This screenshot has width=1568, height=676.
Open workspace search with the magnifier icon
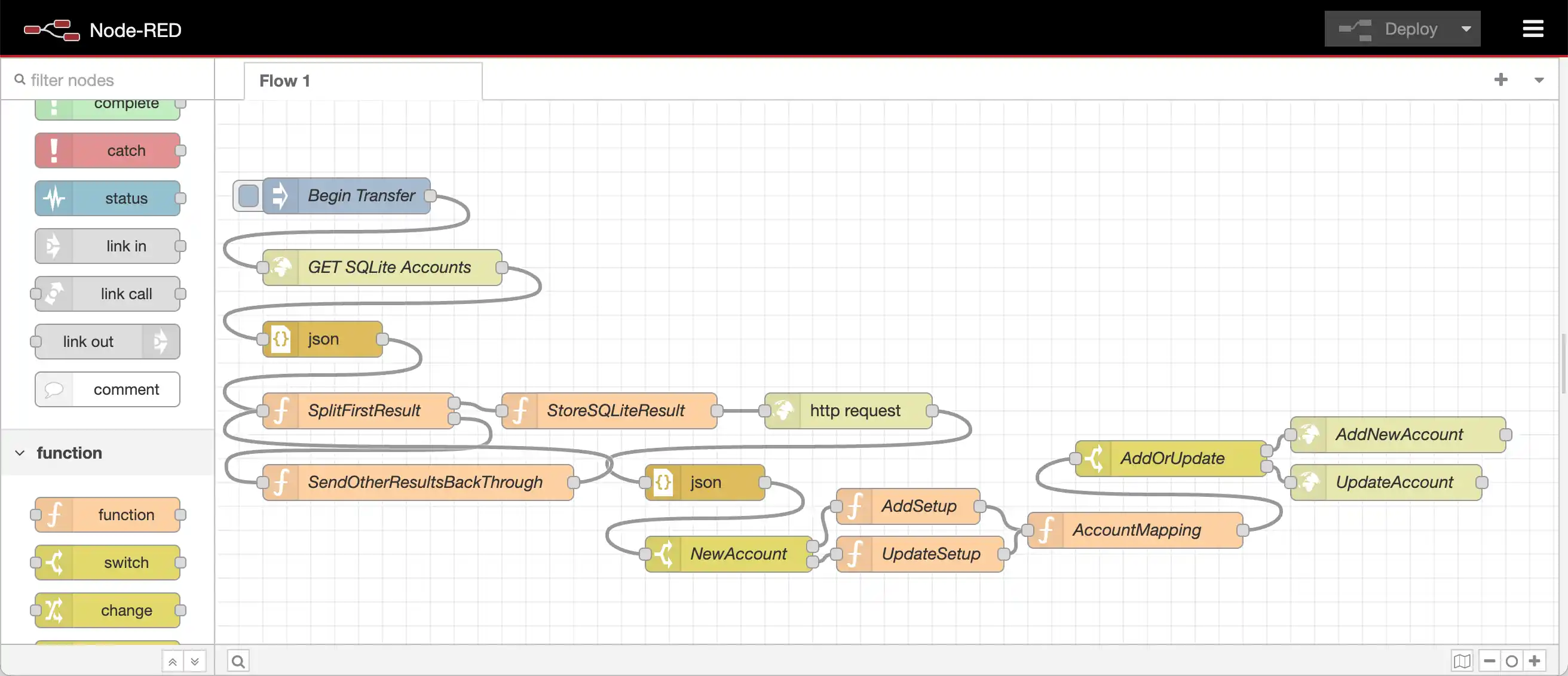(x=238, y=660)
